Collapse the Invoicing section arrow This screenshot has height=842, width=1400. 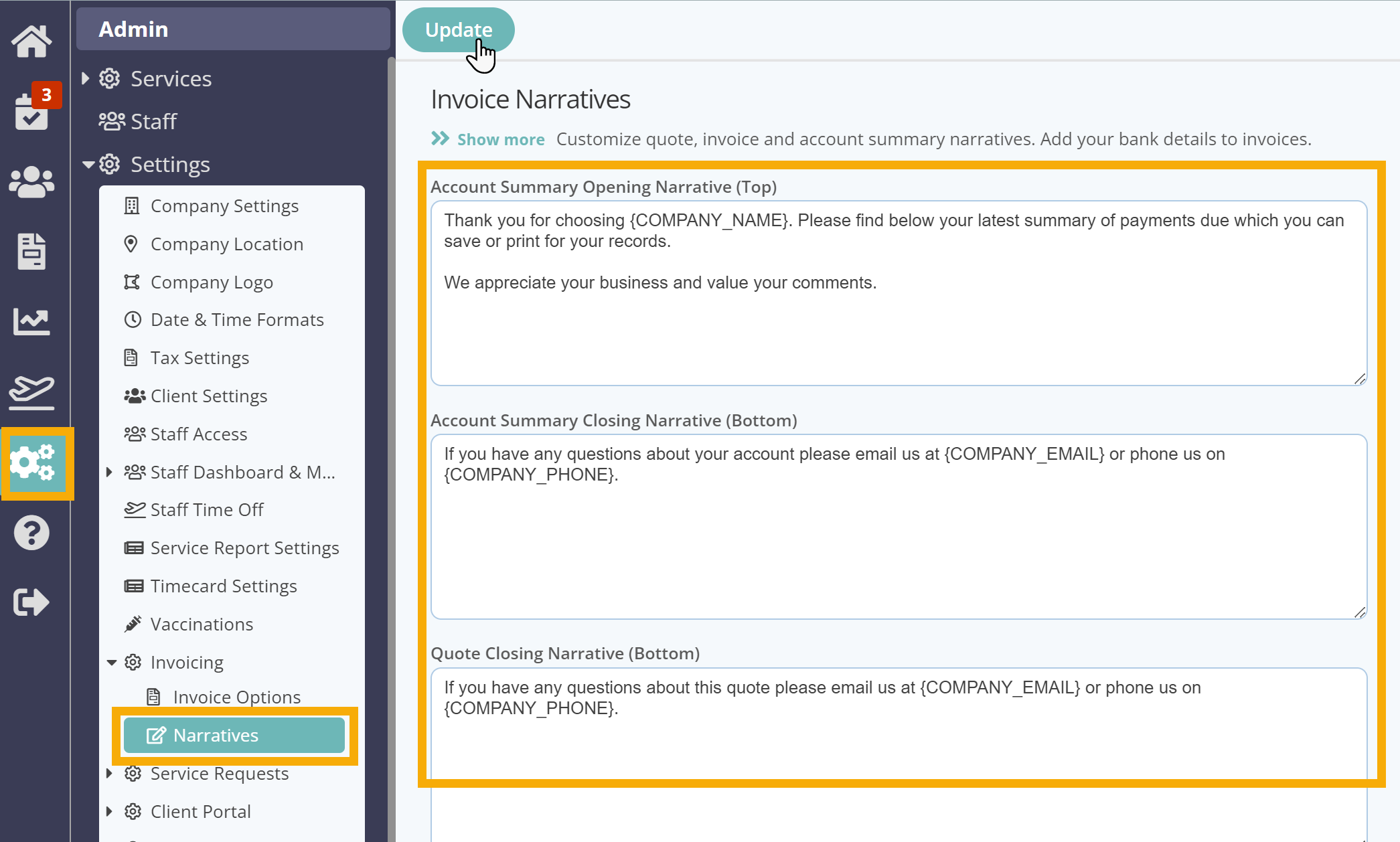coord(112,663)
